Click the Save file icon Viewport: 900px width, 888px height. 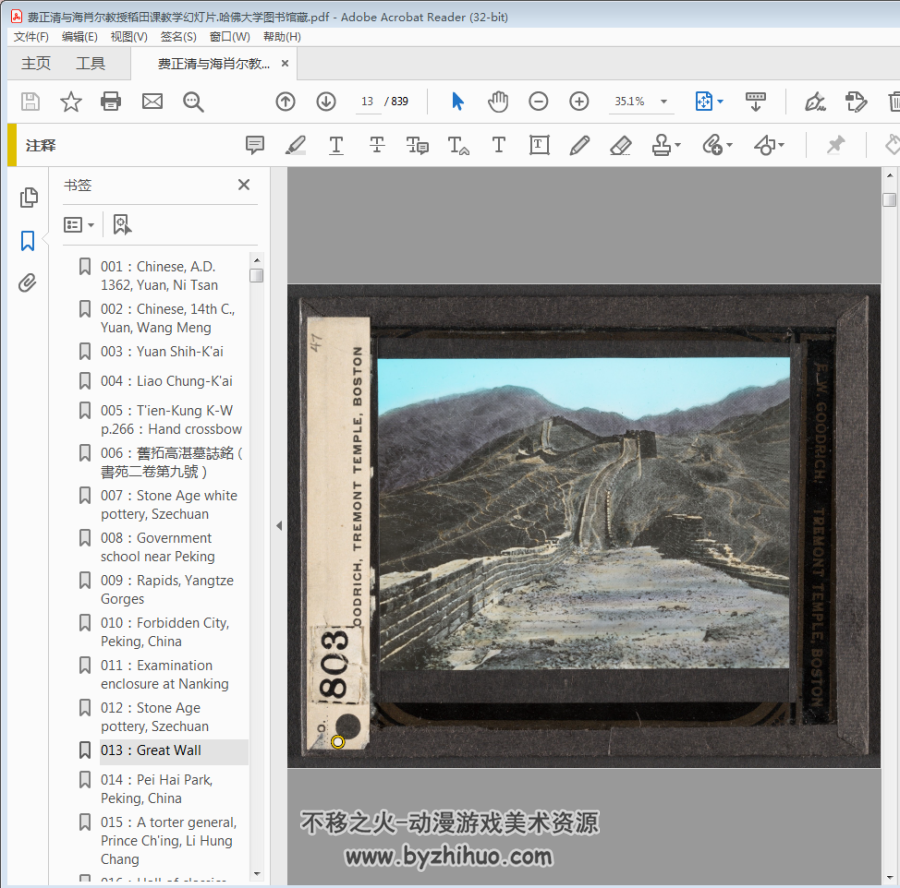(30, 102)
